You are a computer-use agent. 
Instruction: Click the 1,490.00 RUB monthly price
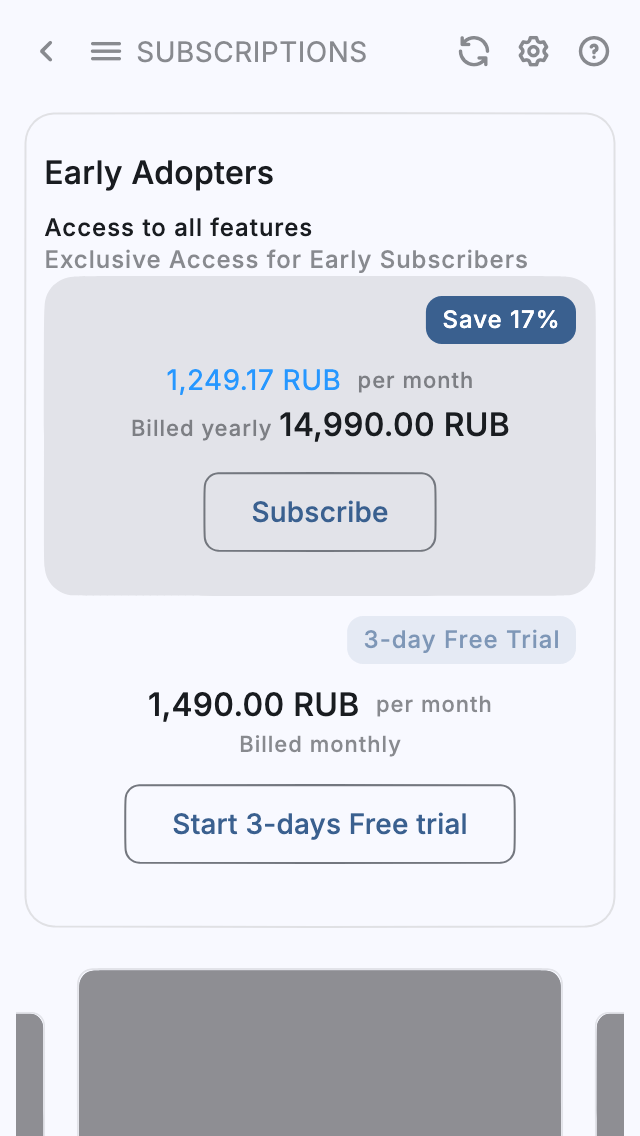click(253, 705)
